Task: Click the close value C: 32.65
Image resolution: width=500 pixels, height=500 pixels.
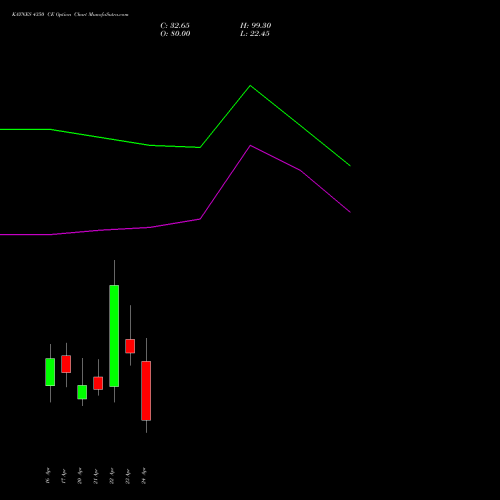Action: point(175,26)
